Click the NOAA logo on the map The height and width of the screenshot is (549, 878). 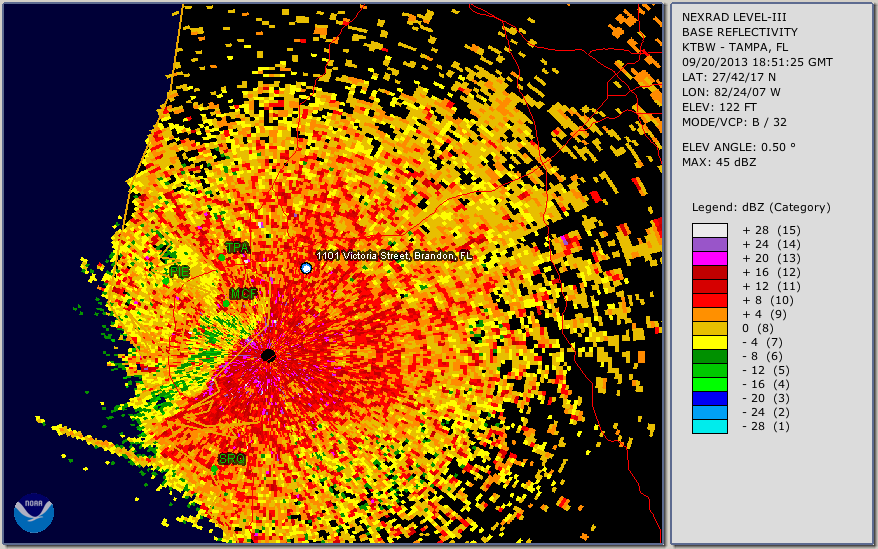[x=34, y=513]
